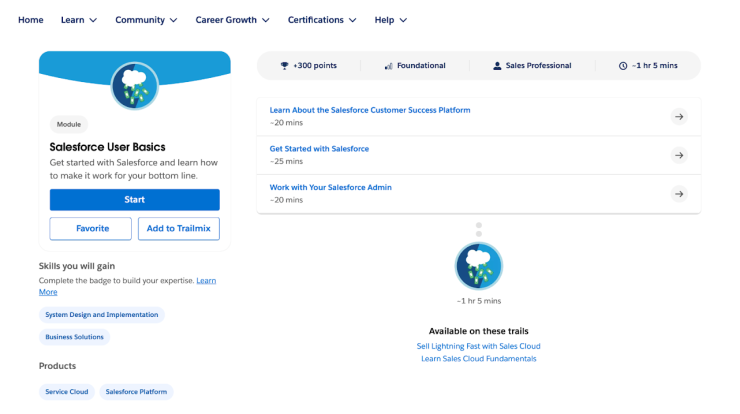Viewport: 740px width, 414px height.
Task: Go to the Home navigation item
Action: point(31,20)
